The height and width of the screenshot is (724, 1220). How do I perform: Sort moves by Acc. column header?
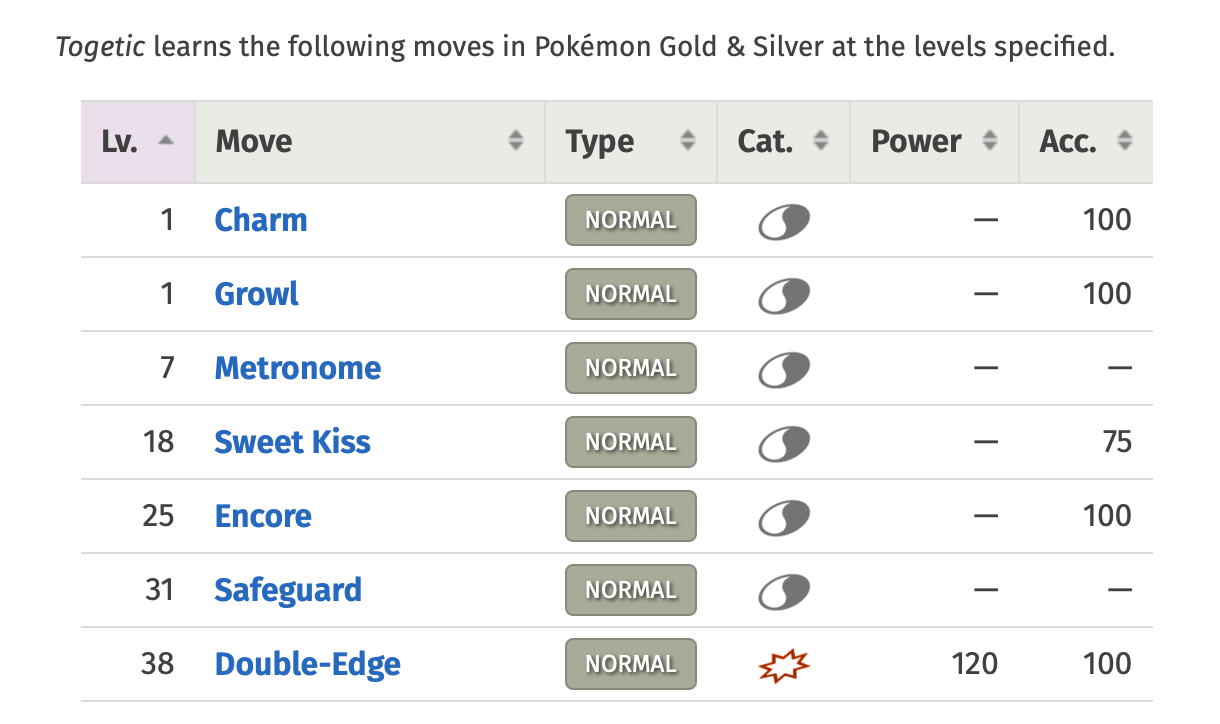click(1085, 142)
